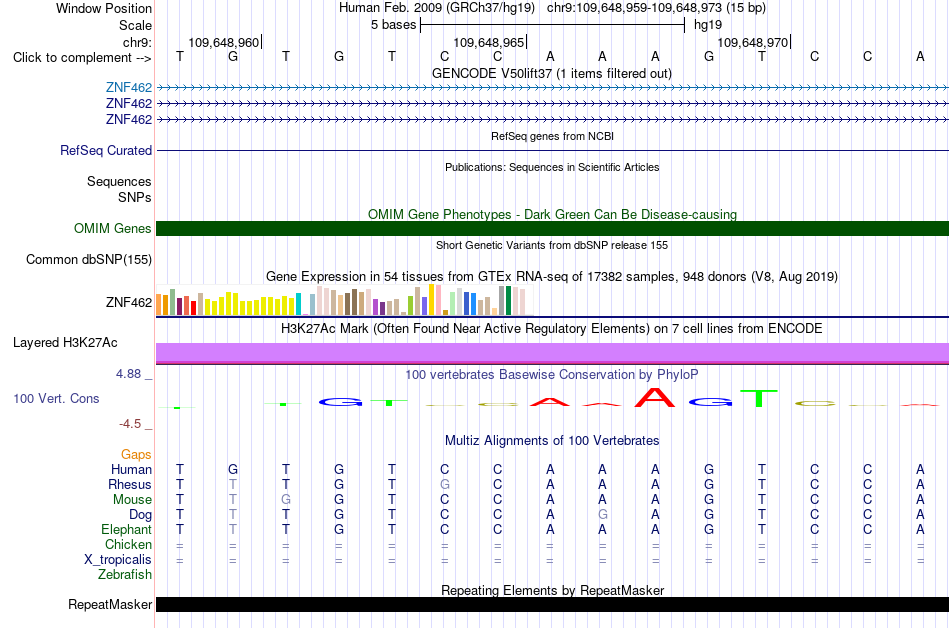Open '100 vertebrates Basewise Conservation by PhyloP' title
The width and height of the screenshot is (950, 628).
552,375
